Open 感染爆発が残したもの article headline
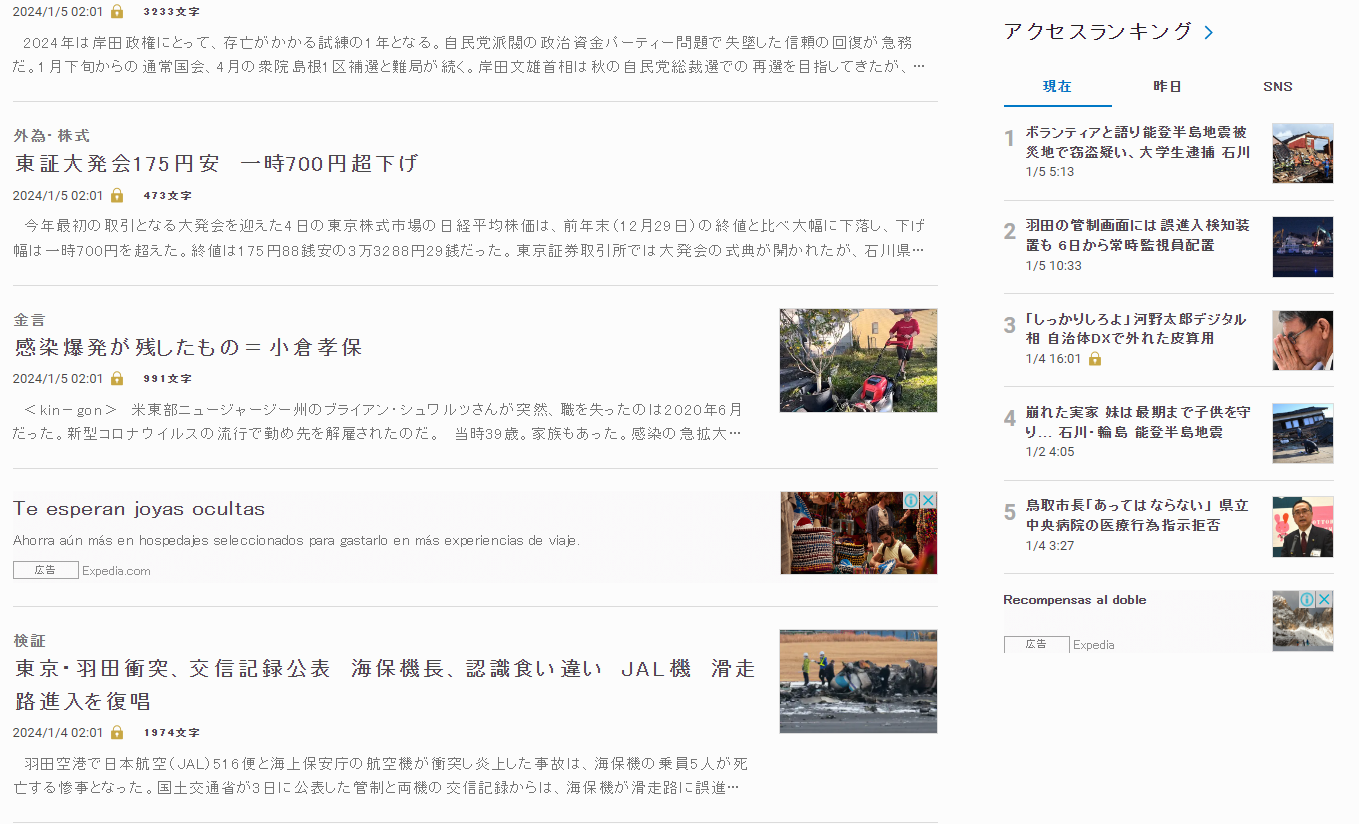The width and height of the screenshot is (1360, 824). [188, 347]
